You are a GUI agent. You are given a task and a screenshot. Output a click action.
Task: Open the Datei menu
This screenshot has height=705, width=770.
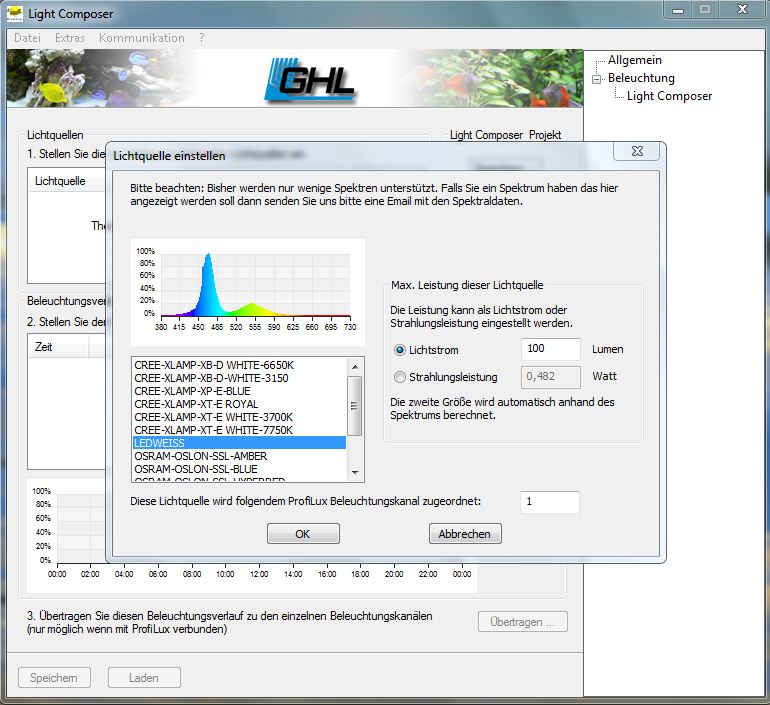pos(27,38)
